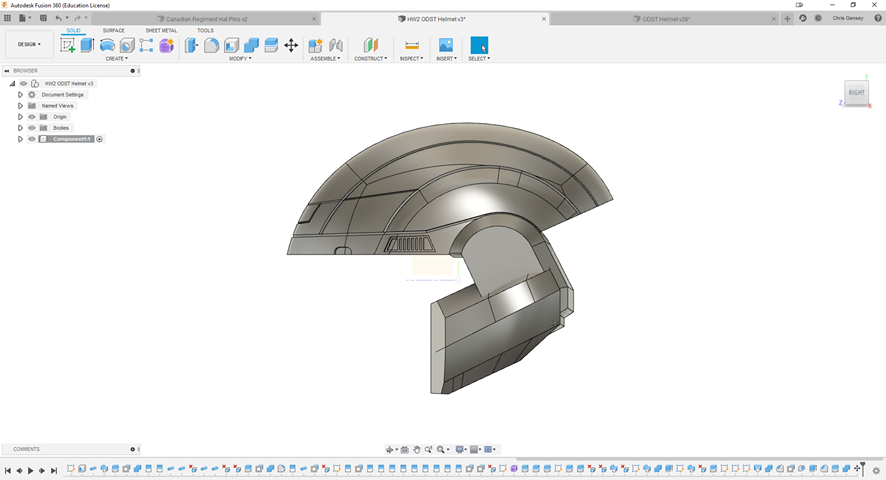This screenshot has height=480, width=886.
Task: Open the INSPECT dropdown menu
Action: (x=411, y=59)
